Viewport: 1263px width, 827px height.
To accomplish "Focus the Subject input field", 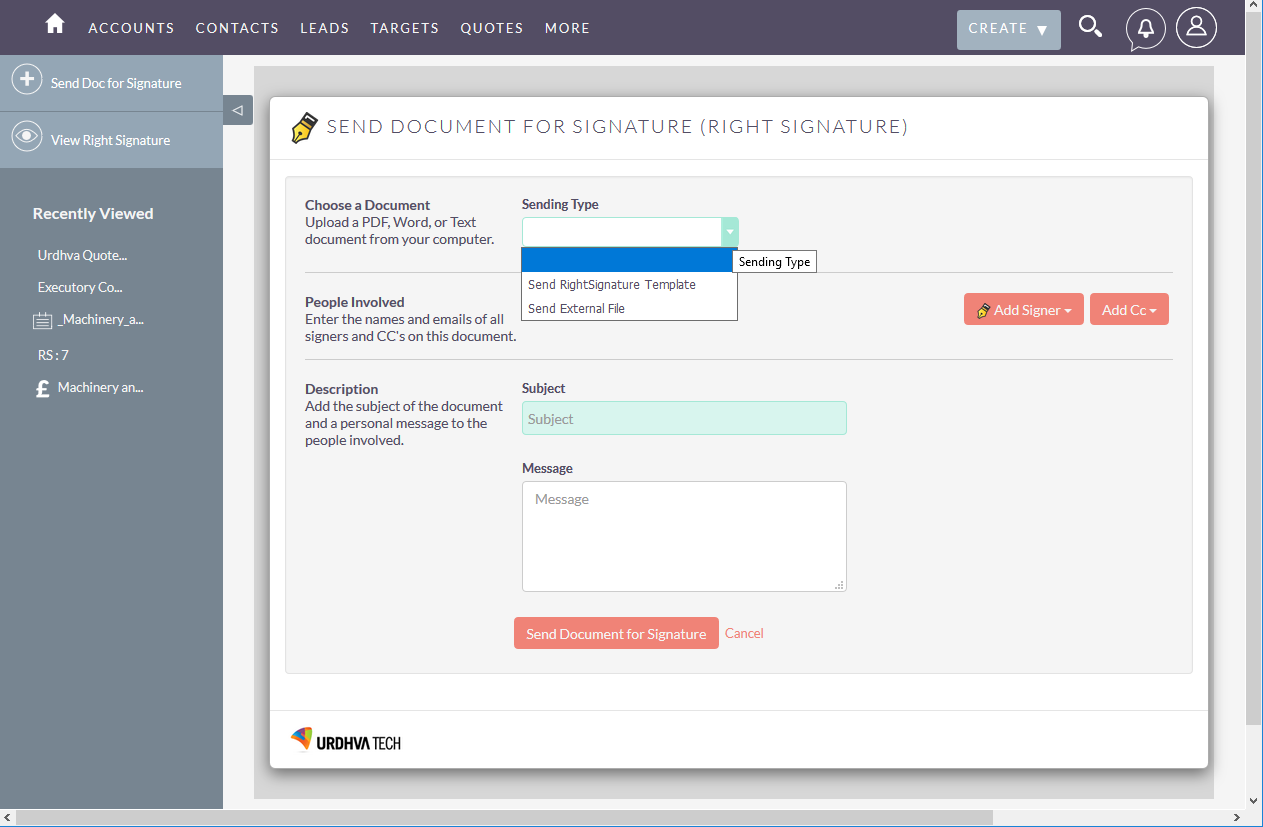I will (684, 418).
